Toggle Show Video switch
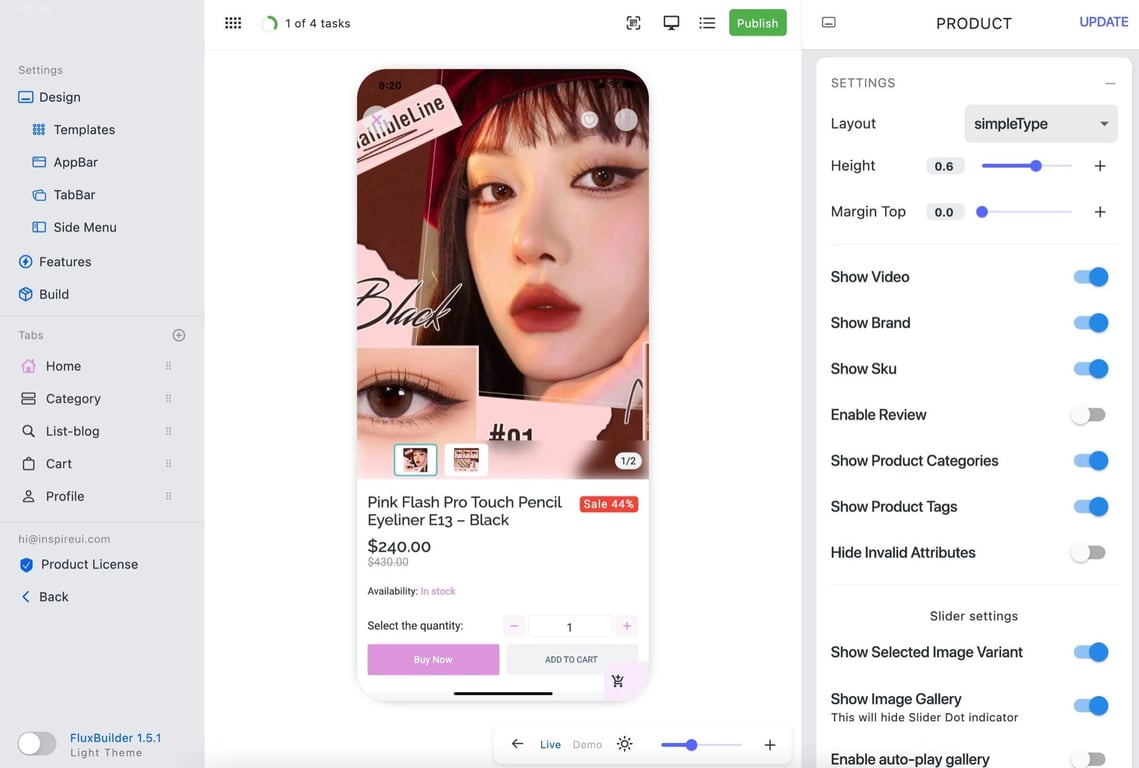Viewport: 1139px width, 768px height. (x=1091, y=277)
